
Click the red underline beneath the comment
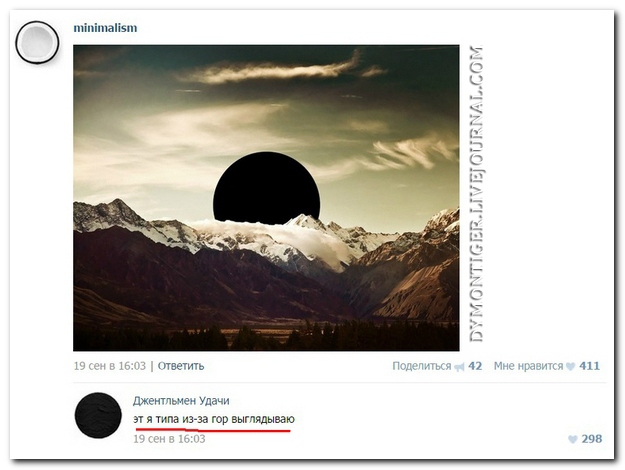(x=213, y=430)
